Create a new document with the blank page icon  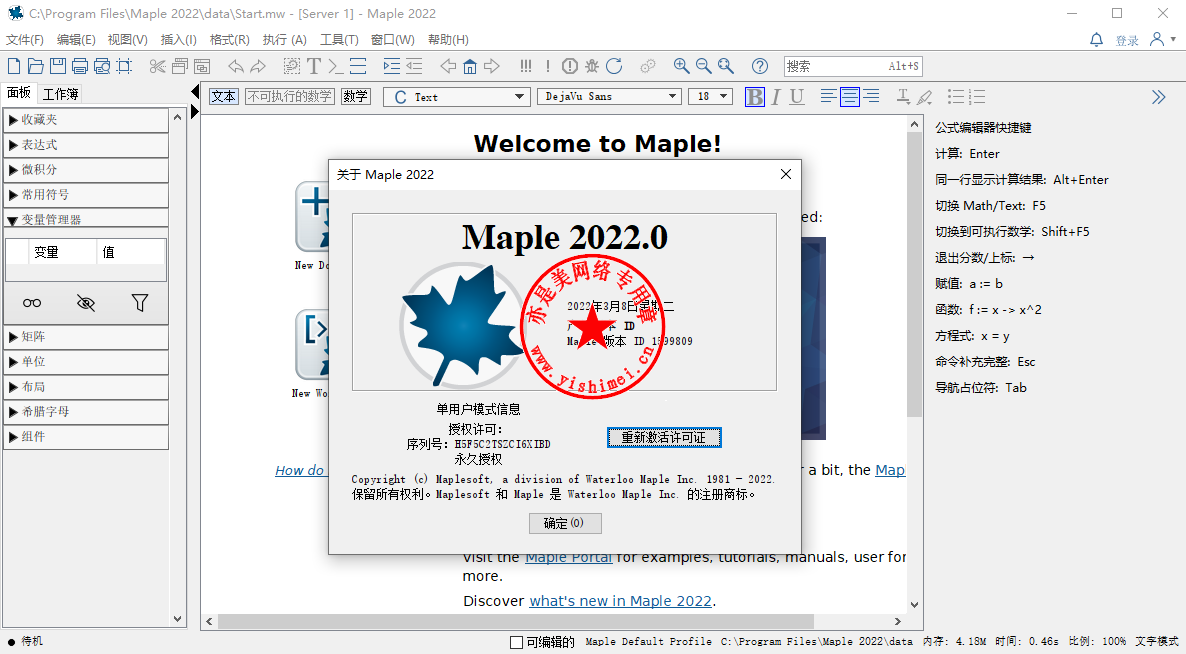pyautogui.click(x=14, y=67)
